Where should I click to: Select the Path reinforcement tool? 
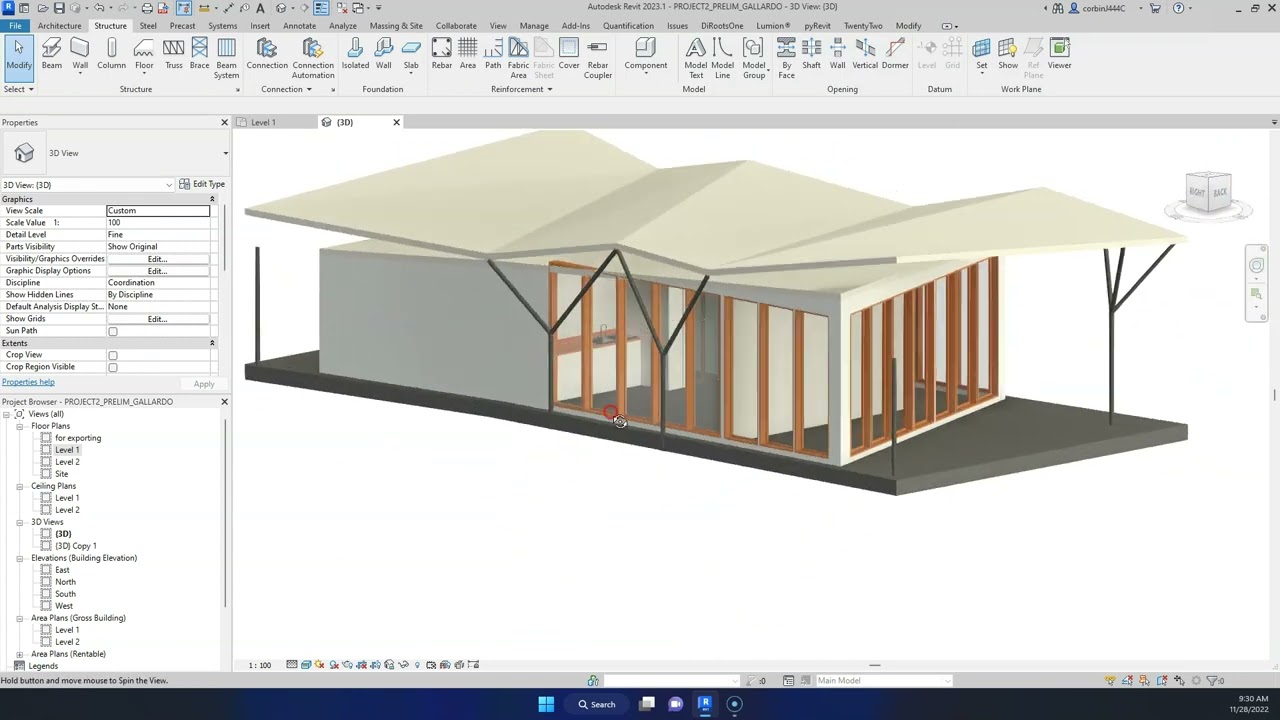pyautogui.click(x=493, y=54)
